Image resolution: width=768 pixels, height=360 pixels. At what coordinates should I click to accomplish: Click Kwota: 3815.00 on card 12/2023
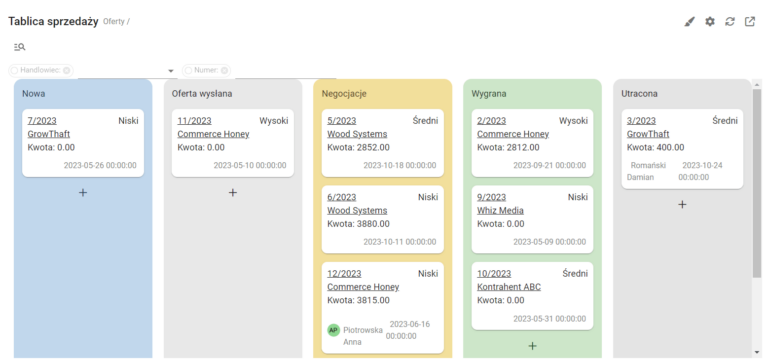pos(359,300)
